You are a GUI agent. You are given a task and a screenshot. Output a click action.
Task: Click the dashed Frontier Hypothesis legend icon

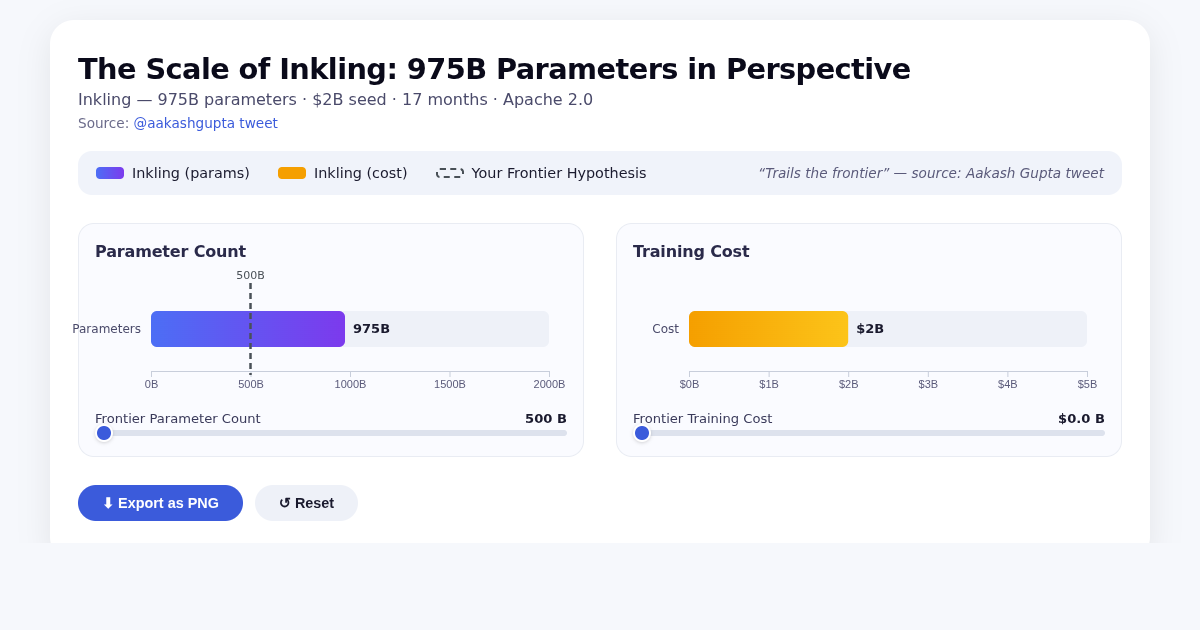click(x=450, y=173)
